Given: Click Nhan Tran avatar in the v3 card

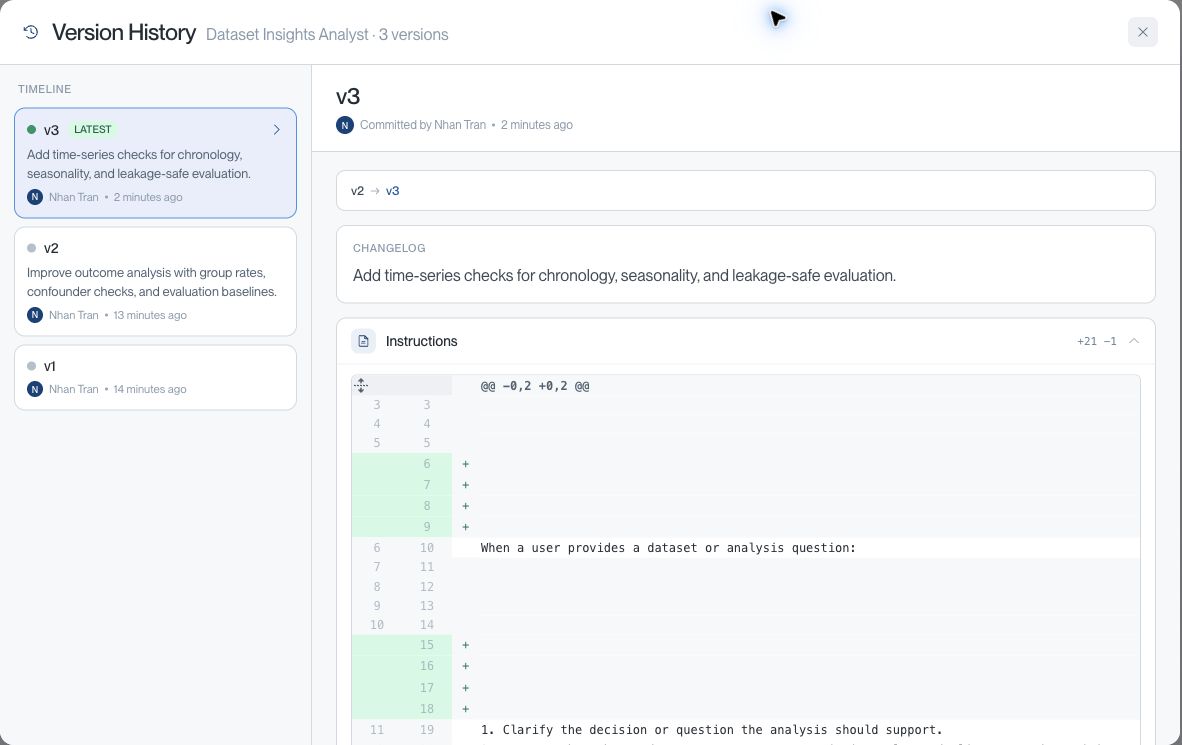Looking at the screenshot, I should point(35,197).
